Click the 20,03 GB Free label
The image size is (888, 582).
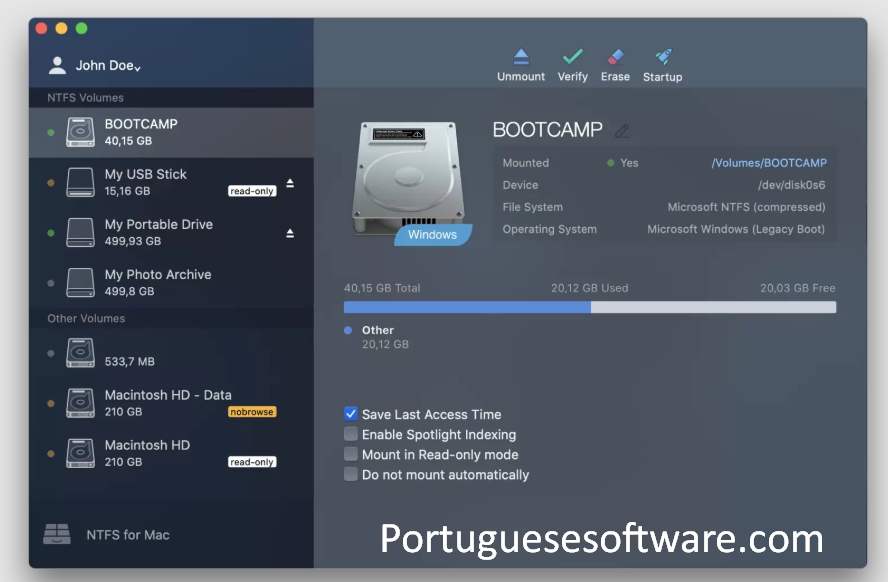tap(797, 288)
